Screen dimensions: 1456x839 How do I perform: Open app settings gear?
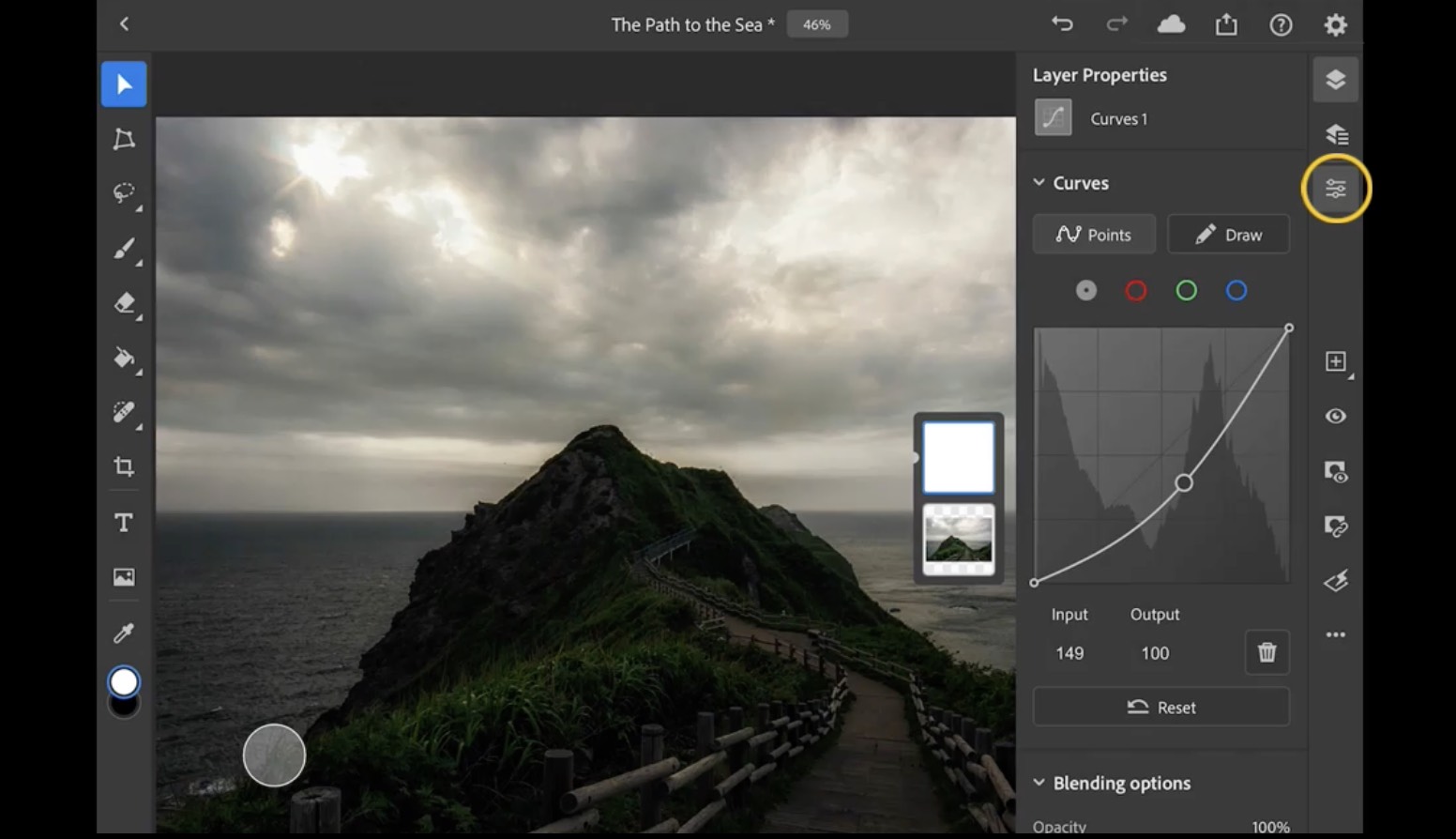click(x=1335, y=24)
